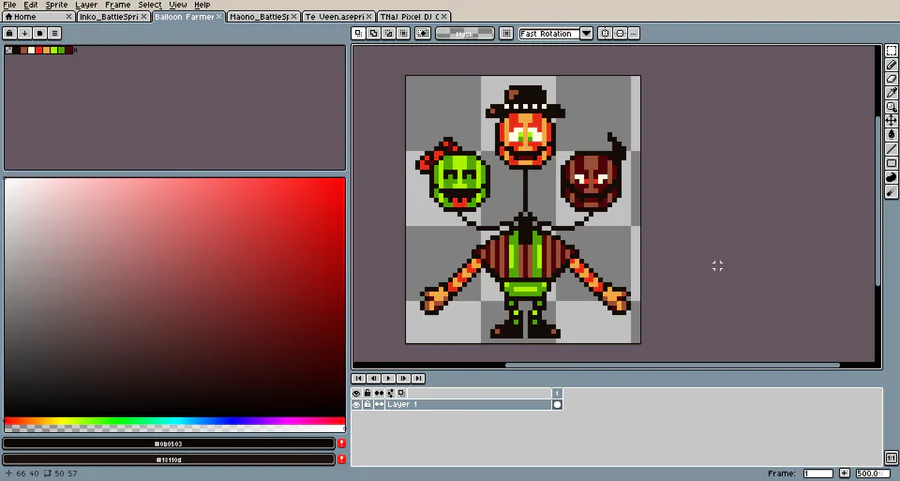Open the File menu
Screen dimensions: 900x481
[x=10, y=5]
